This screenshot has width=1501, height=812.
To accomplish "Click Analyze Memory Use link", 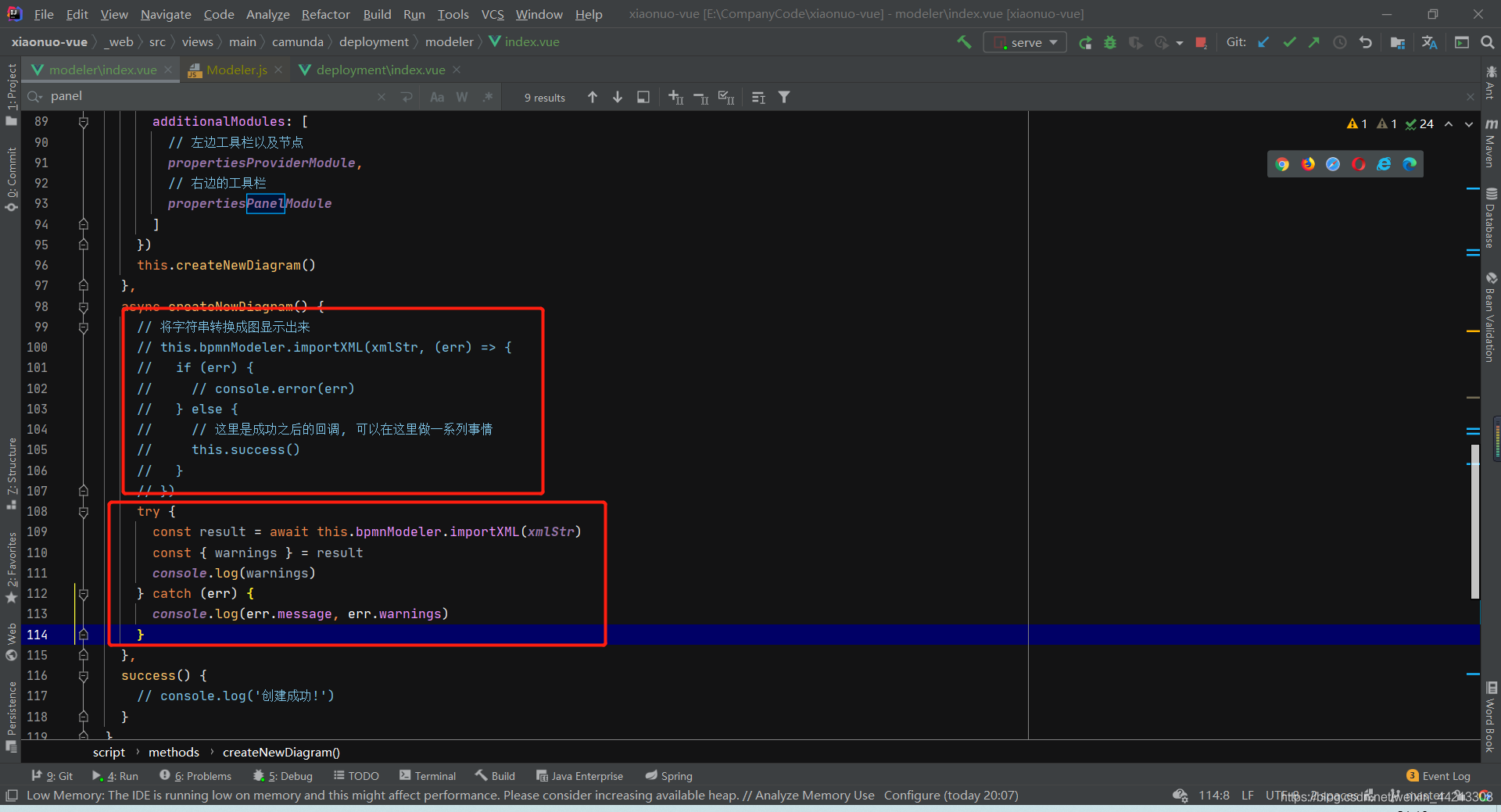I will coord(815,796).
